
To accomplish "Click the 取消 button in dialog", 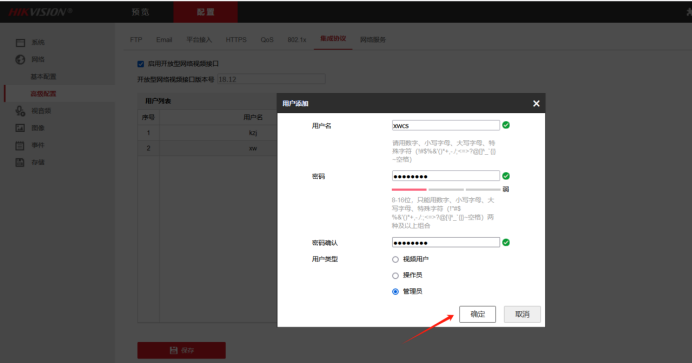I will click(x=522, y=314).
